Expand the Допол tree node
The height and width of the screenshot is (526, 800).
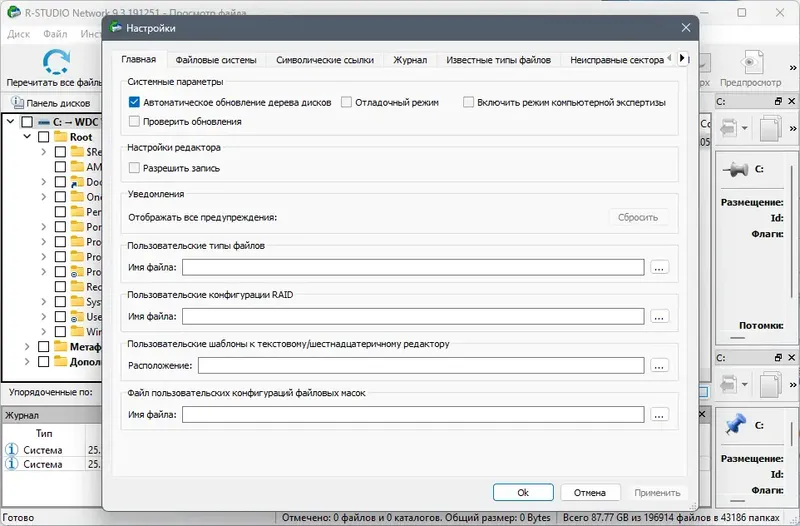click(27, 361)
